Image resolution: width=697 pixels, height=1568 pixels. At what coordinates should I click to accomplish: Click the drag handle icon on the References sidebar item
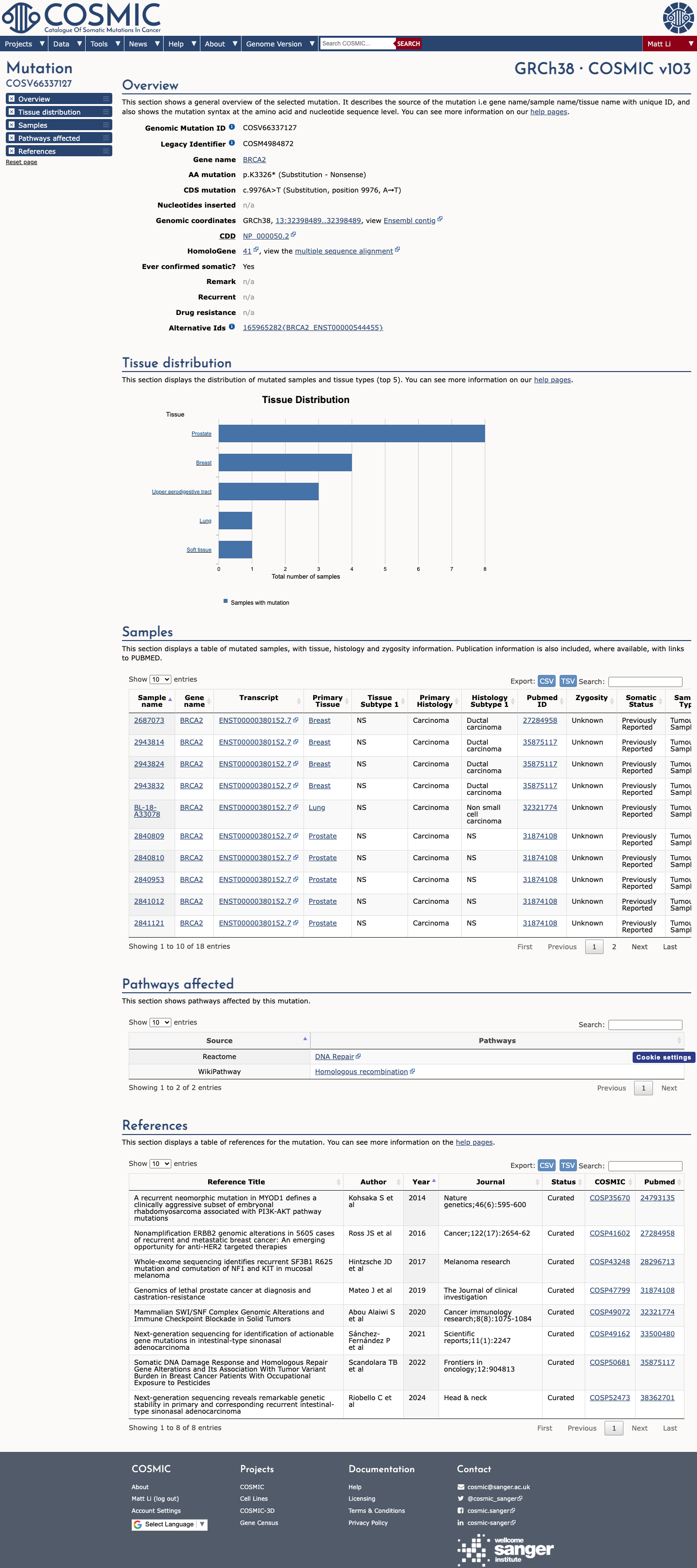click(106, 151)
